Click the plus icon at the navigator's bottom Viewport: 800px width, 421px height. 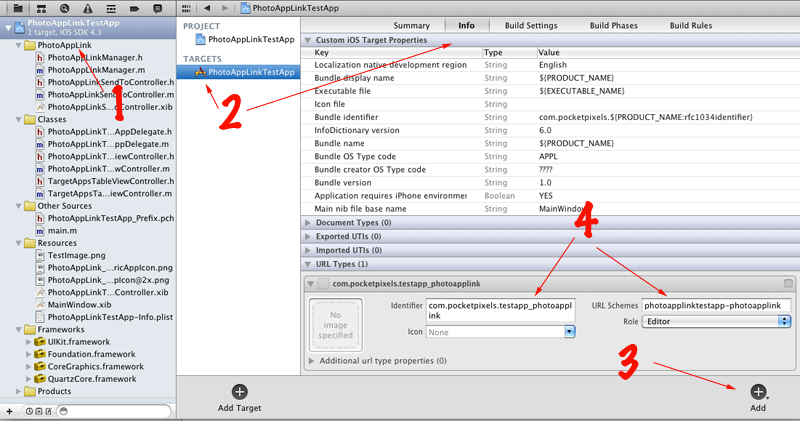pos(9,411)
